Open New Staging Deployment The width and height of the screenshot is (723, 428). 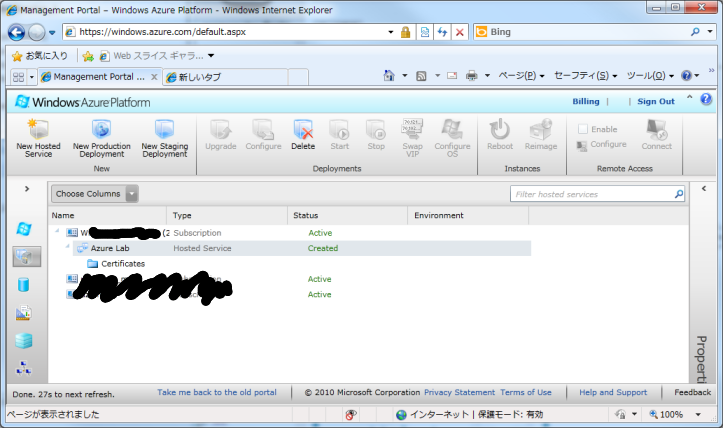(165, 138)
